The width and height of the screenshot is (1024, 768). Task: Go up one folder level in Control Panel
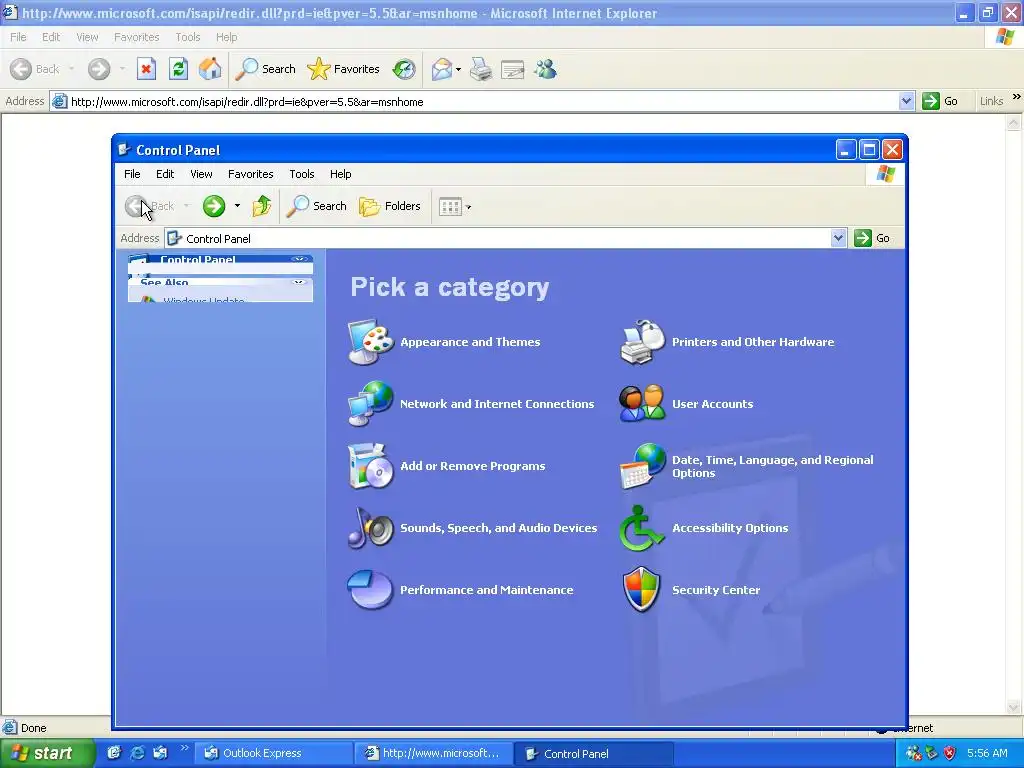click(x=262, y=206)
